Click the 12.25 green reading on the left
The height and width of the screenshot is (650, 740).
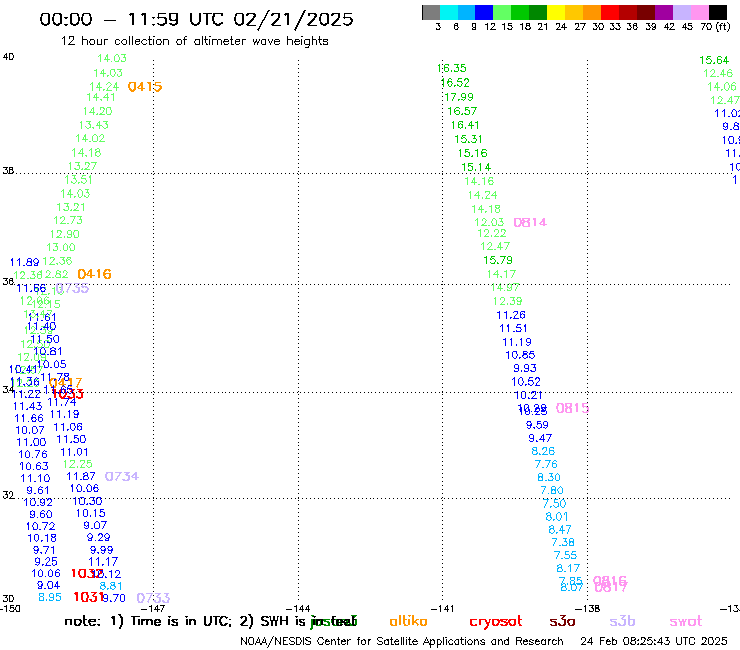[77, 464]
